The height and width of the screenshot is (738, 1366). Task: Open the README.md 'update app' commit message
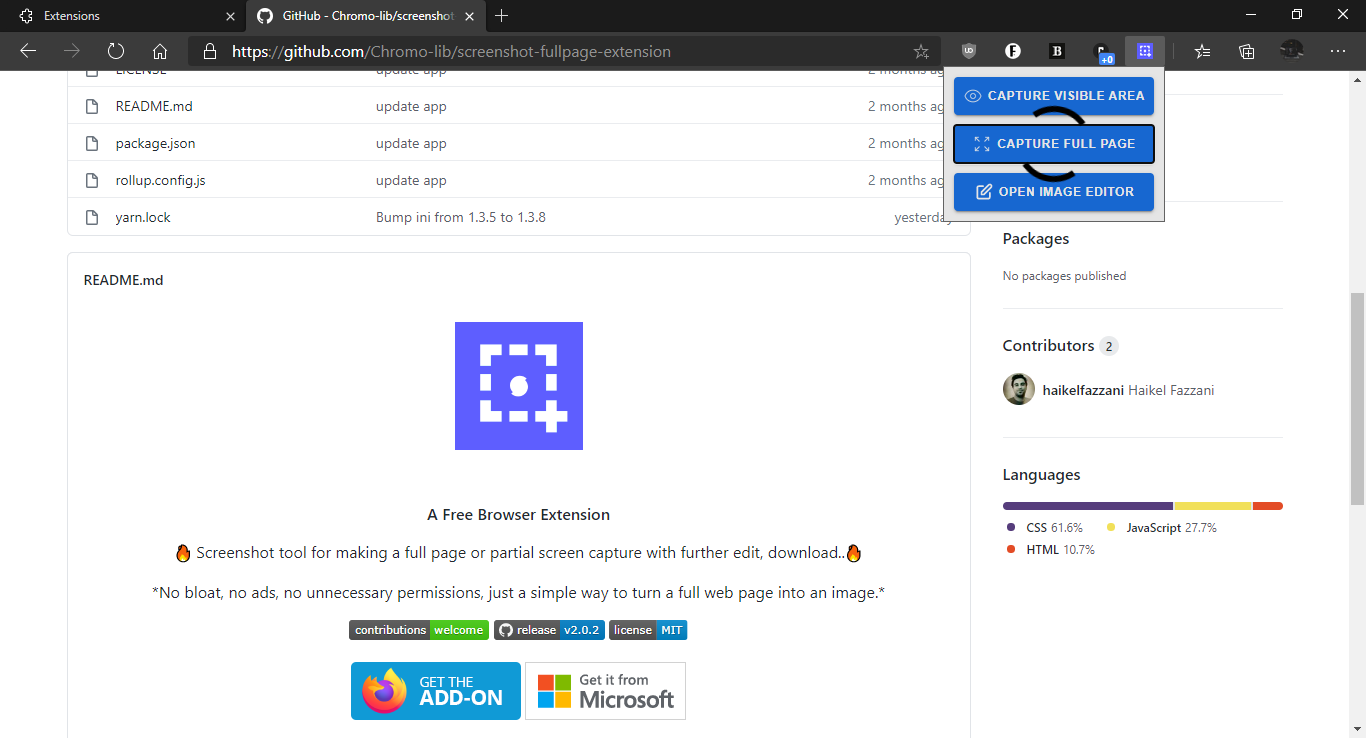coord(411,106)
